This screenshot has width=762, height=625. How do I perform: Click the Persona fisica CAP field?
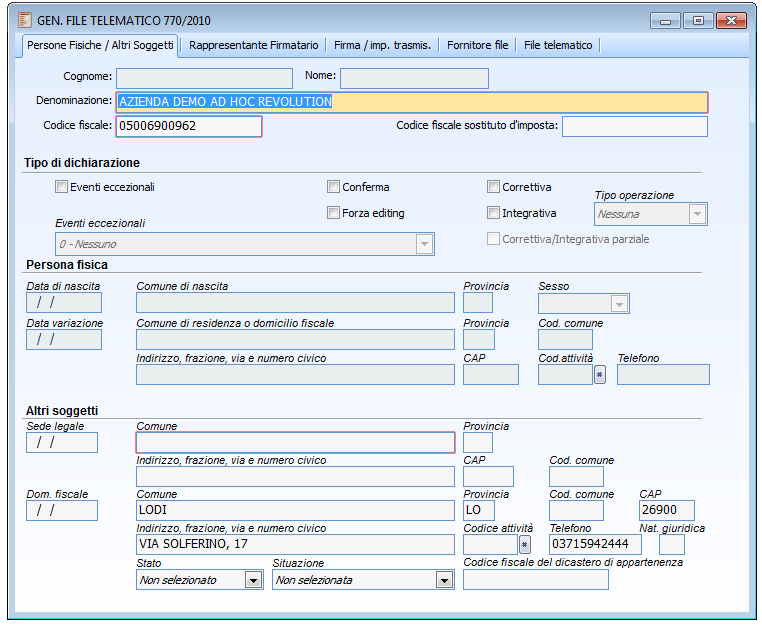491,375
